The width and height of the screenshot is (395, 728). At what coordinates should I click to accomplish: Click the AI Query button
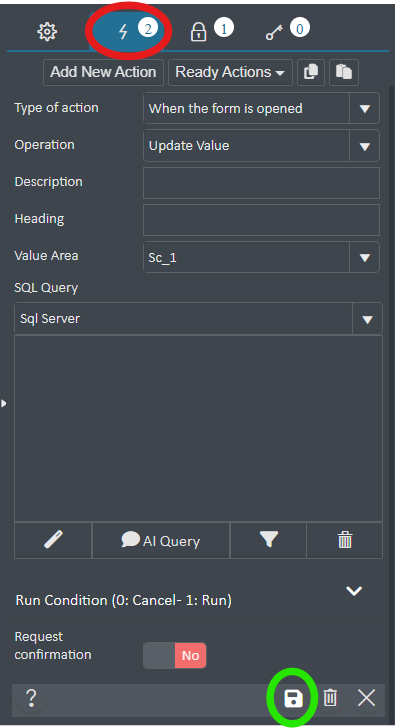161,540
